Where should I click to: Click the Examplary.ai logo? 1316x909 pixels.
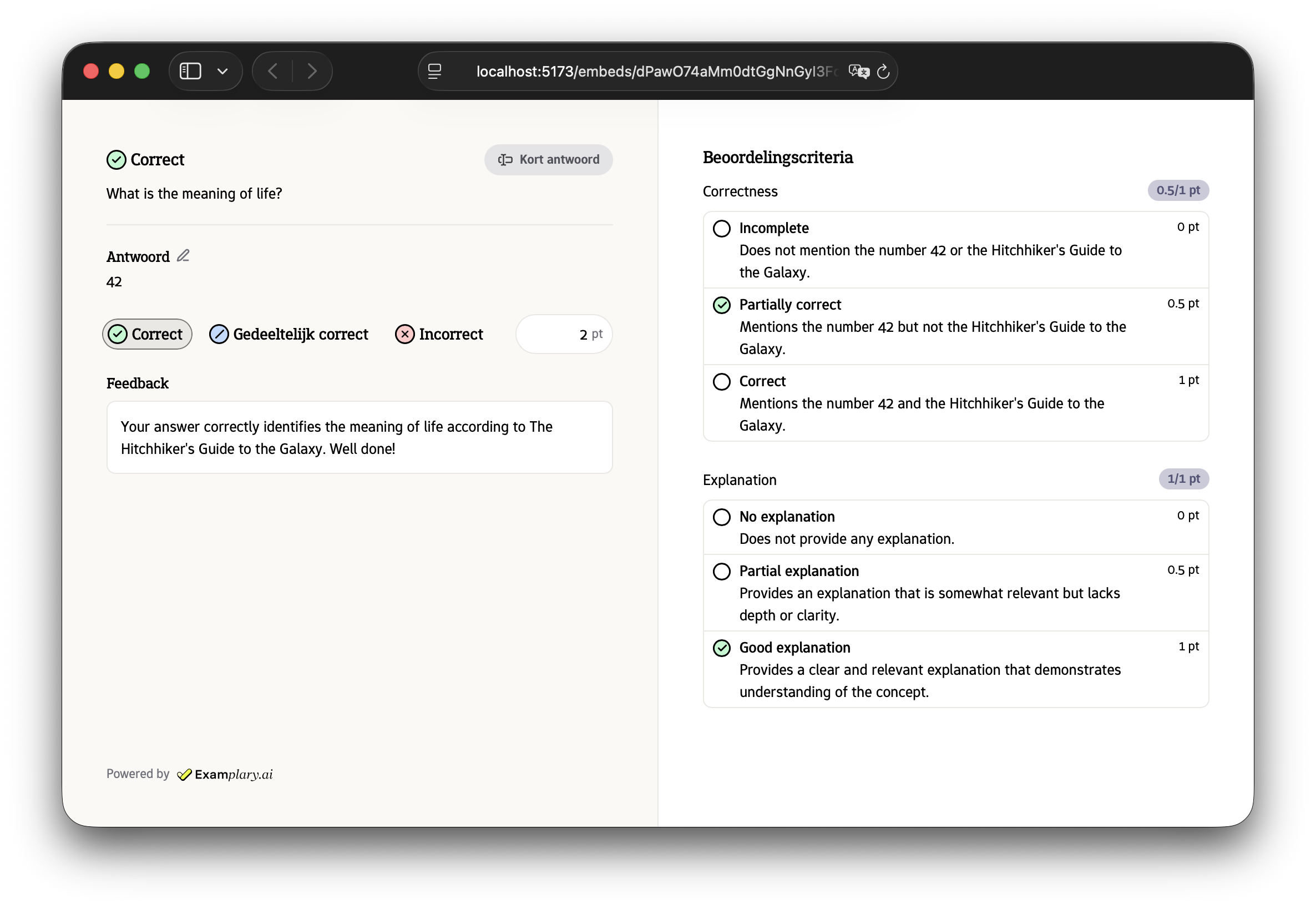(225, 774)
